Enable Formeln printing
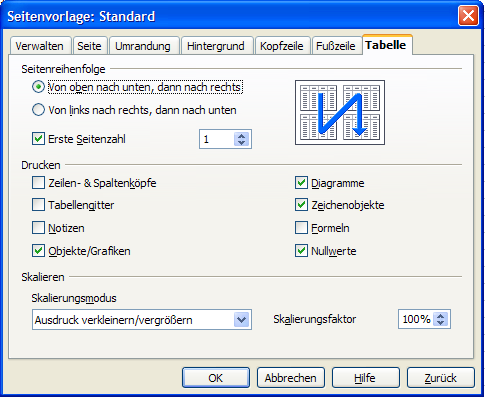 [301, 228]
